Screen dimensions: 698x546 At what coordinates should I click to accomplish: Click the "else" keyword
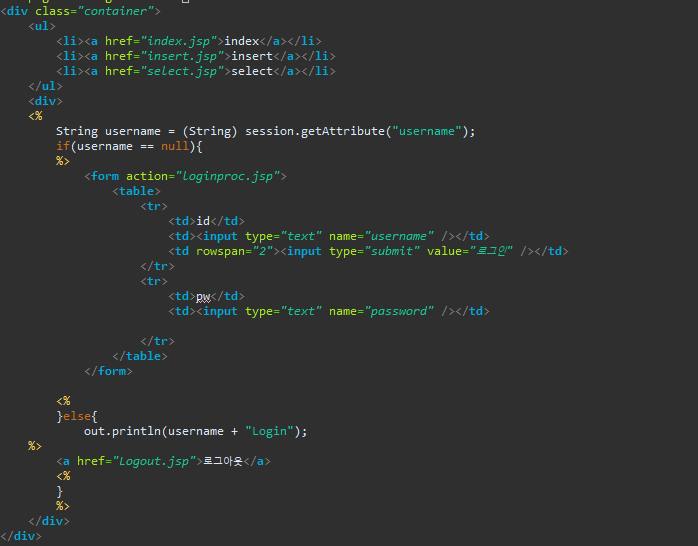pos(77,416)
